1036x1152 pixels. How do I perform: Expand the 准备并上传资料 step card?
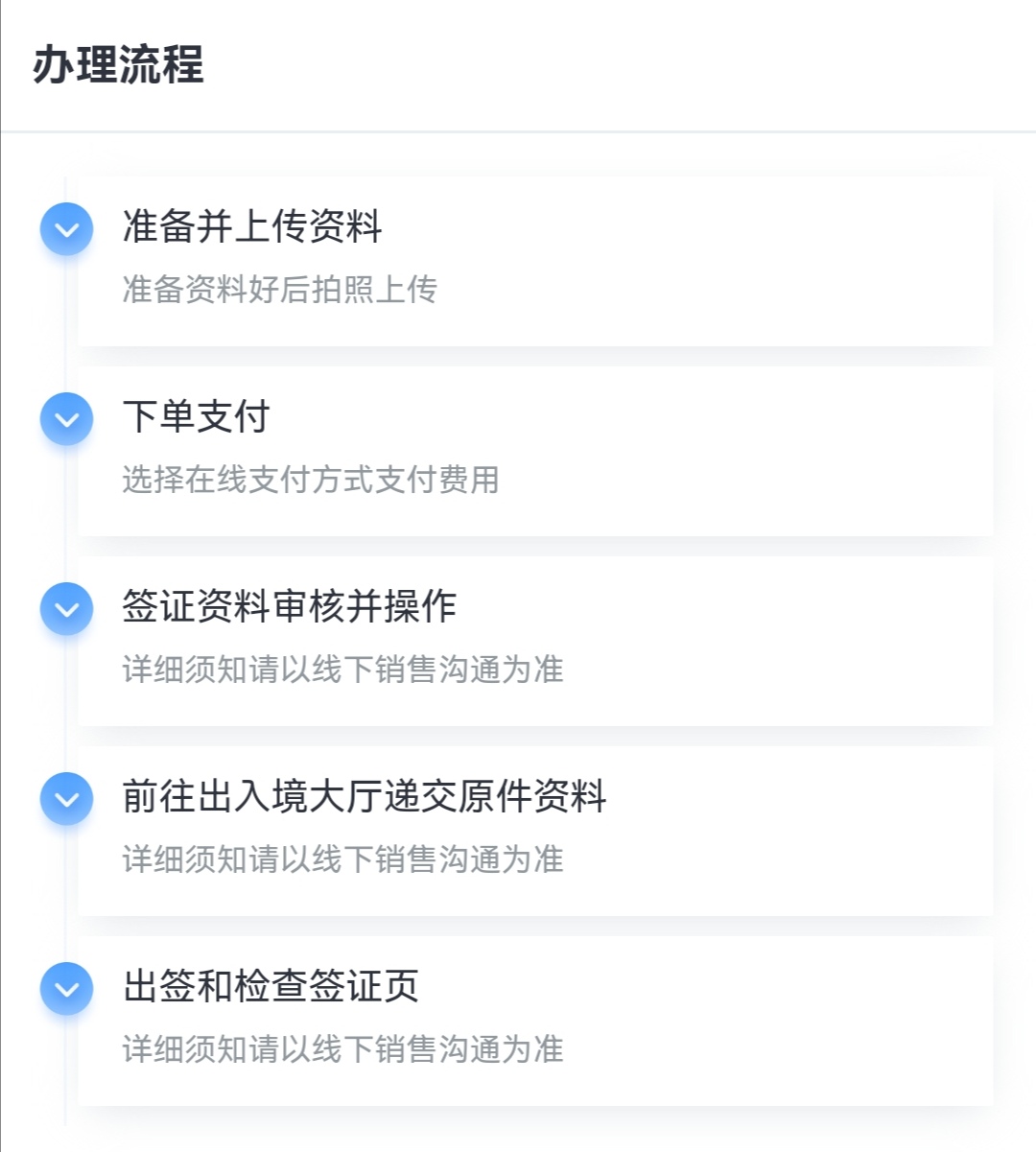click(x=535, y=261)
